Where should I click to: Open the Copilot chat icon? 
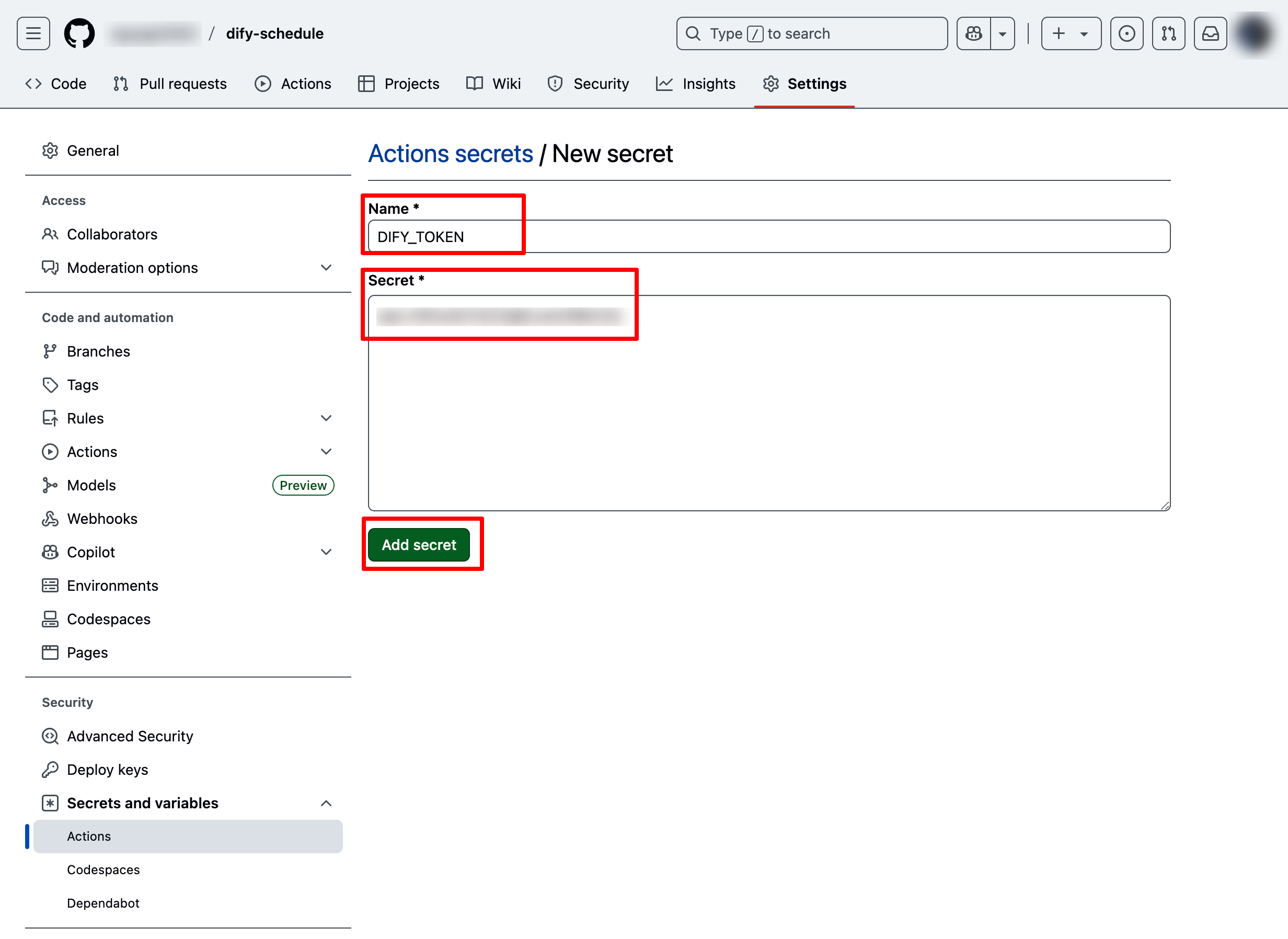click(973, 33)
